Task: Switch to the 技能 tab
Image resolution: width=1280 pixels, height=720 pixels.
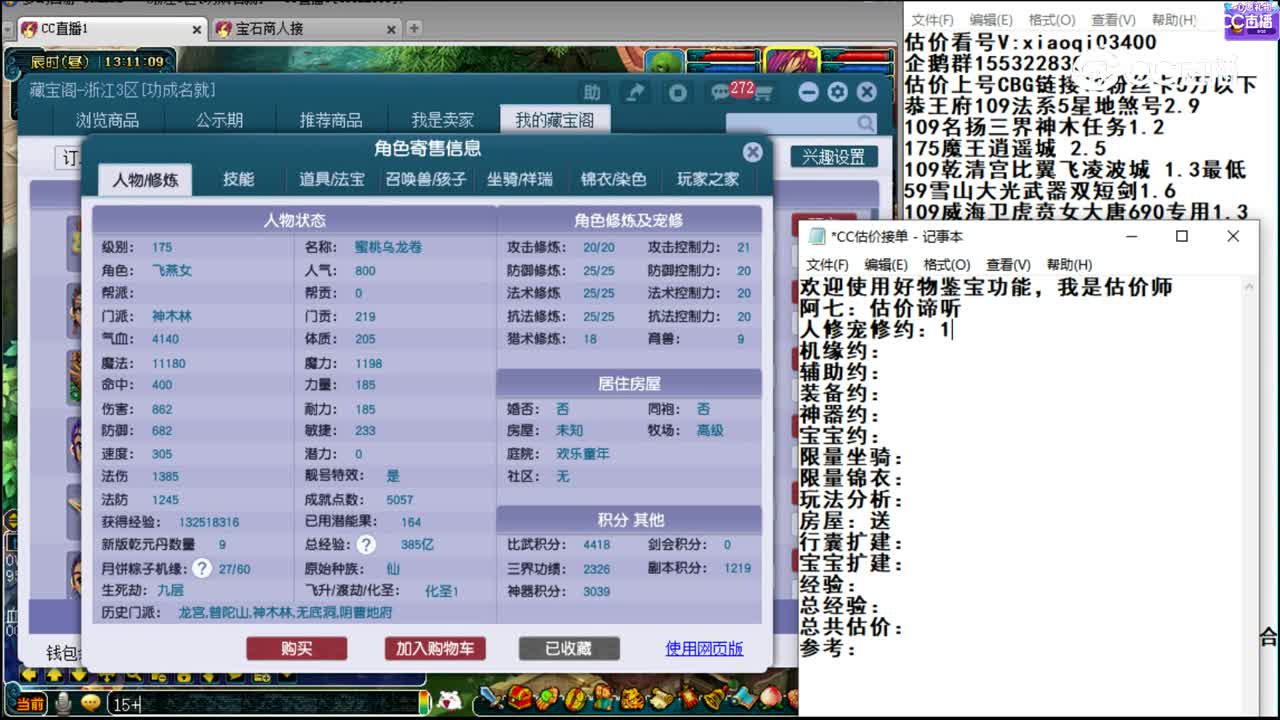Action: 238,180
